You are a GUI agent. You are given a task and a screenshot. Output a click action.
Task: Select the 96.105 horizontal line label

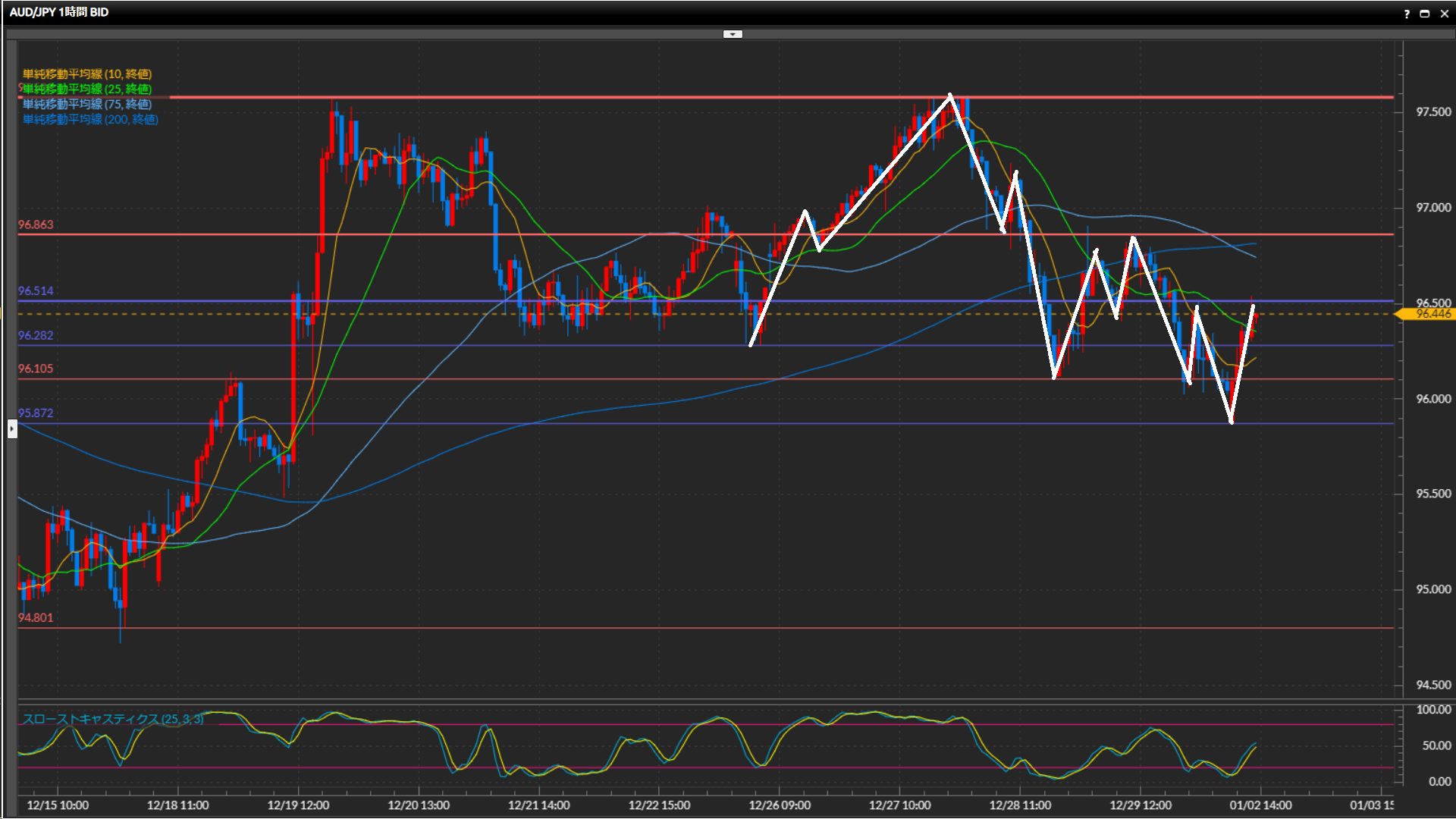pos(36,369)
